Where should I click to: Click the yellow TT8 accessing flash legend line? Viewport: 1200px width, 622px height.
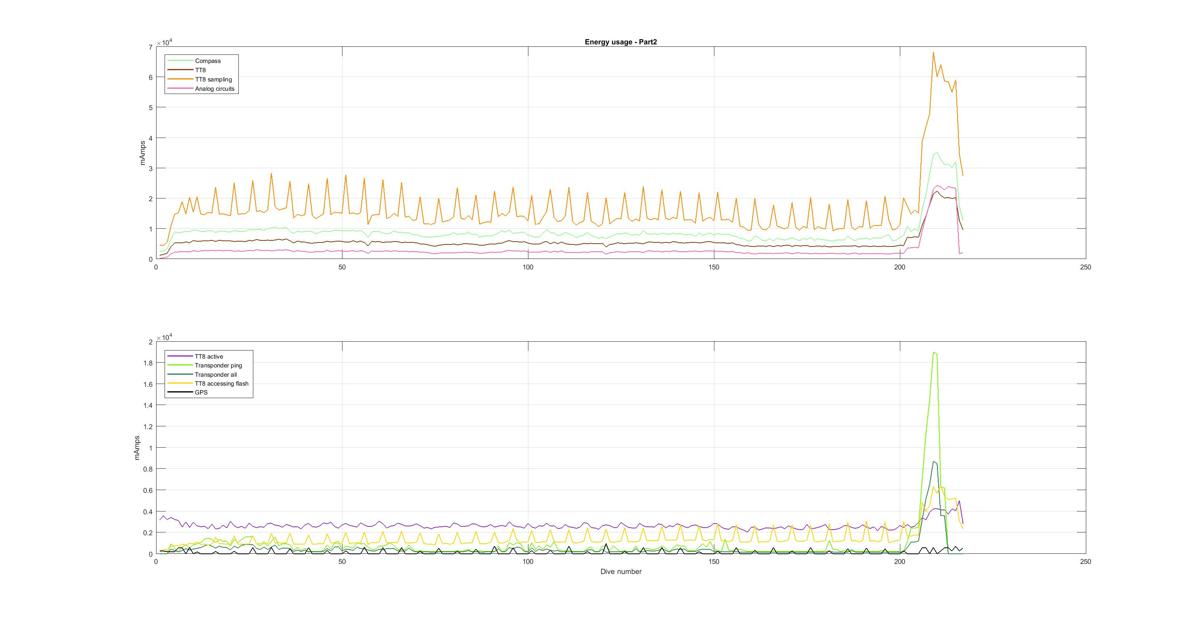(180, 383)
